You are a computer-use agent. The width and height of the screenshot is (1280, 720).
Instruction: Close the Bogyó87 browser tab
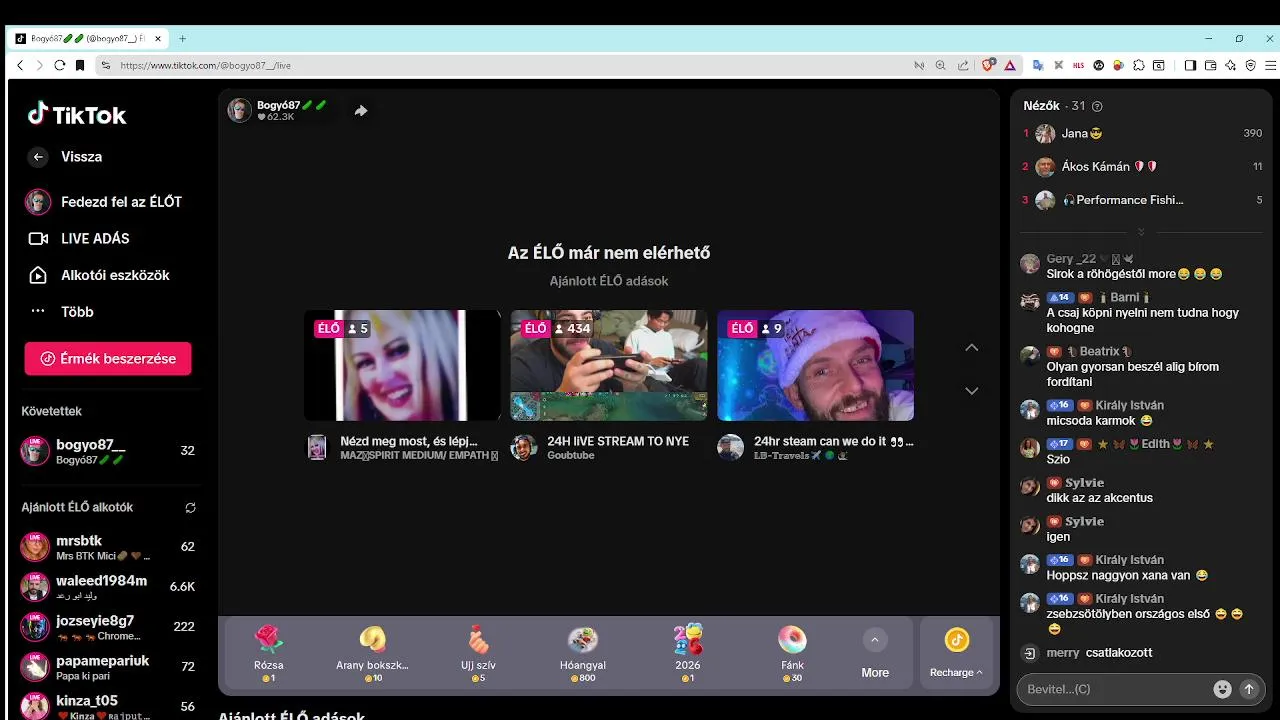click(158, 39)
